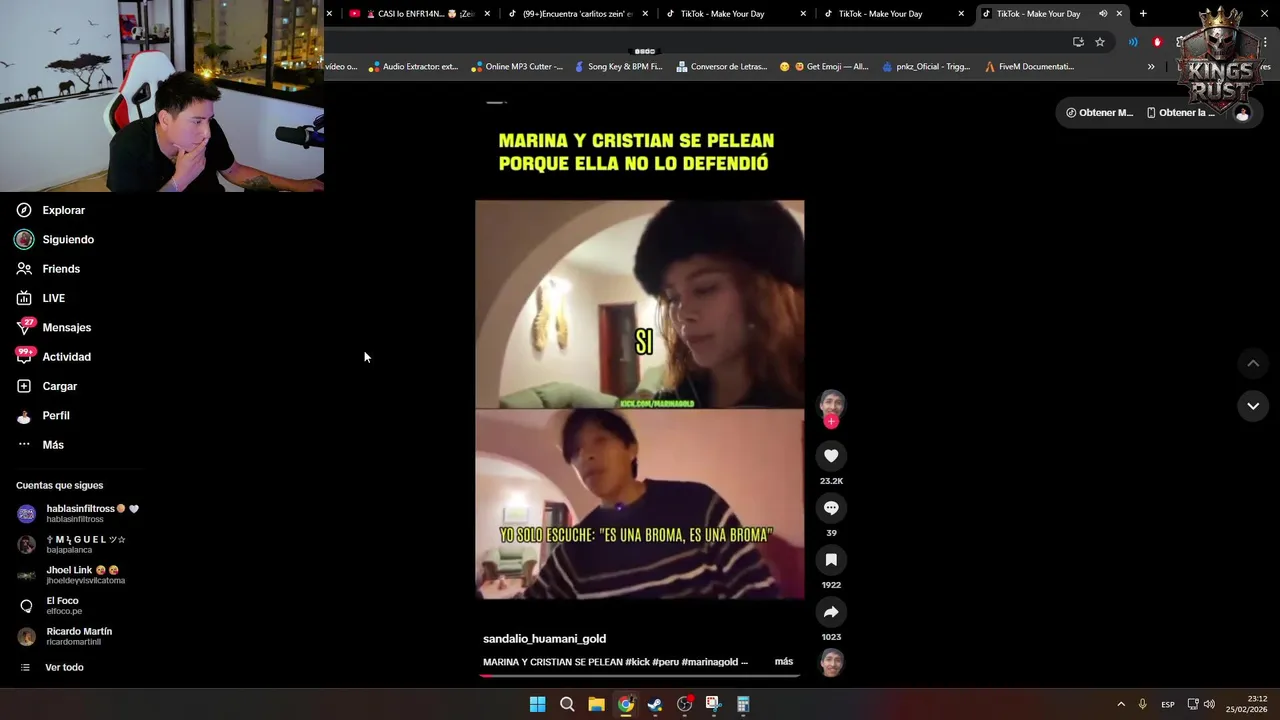Image resolution: width=1280 pixels, height=720 pixels.
Task: Open Song Key & BPM bookmark
Action: click(618, 67)
